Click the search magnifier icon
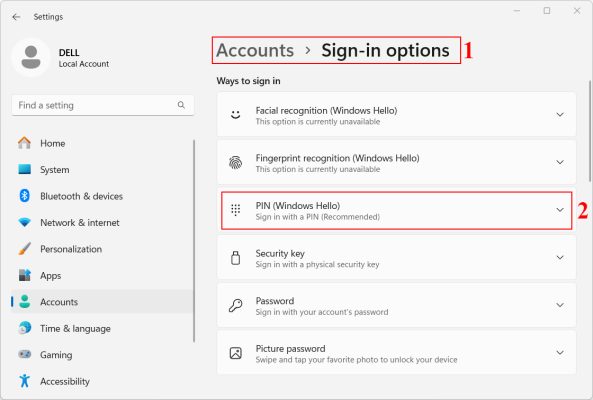 181,105
